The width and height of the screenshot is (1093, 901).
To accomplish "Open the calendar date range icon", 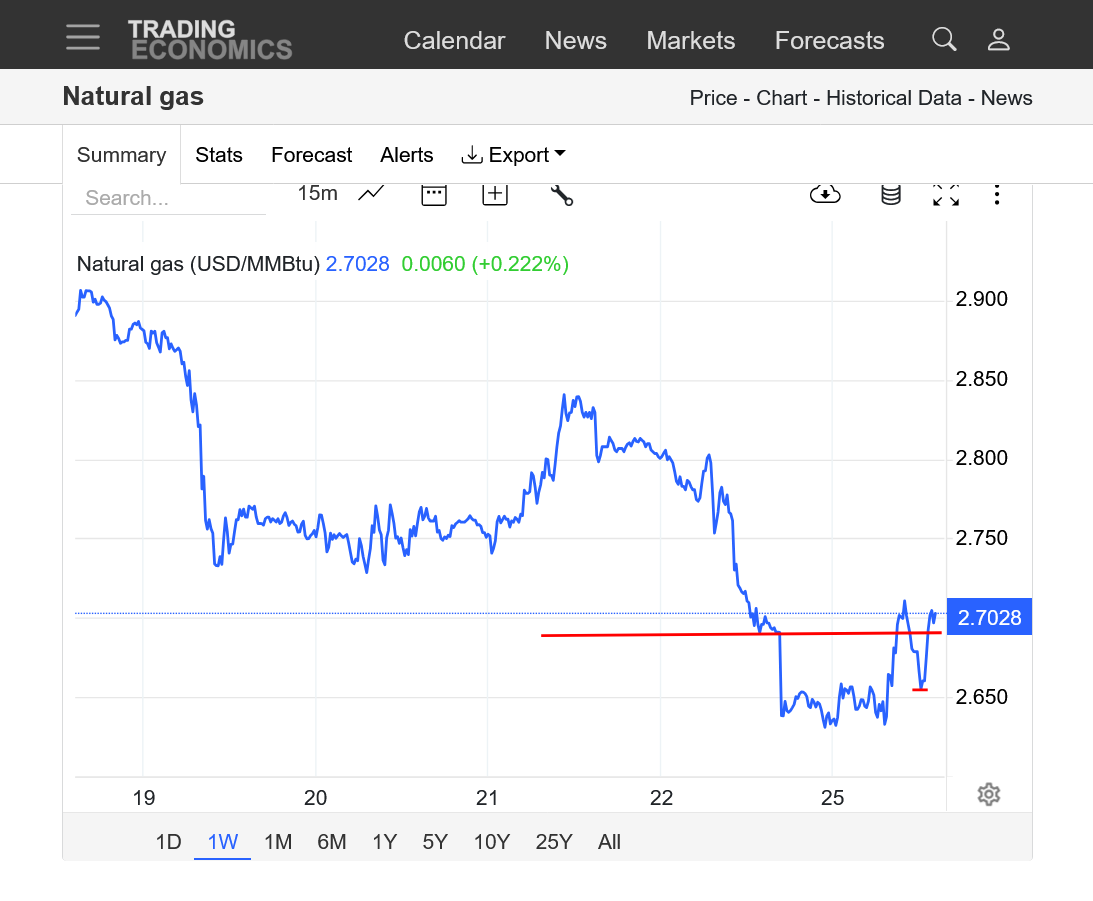I will [434, 194].
